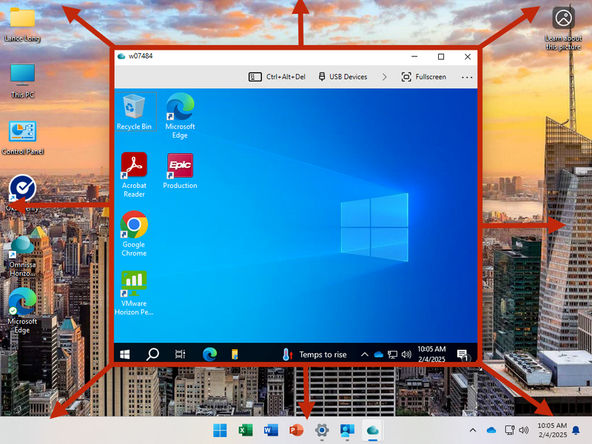
Task: Open the remote notification center icon
Action: pos(462,355)
